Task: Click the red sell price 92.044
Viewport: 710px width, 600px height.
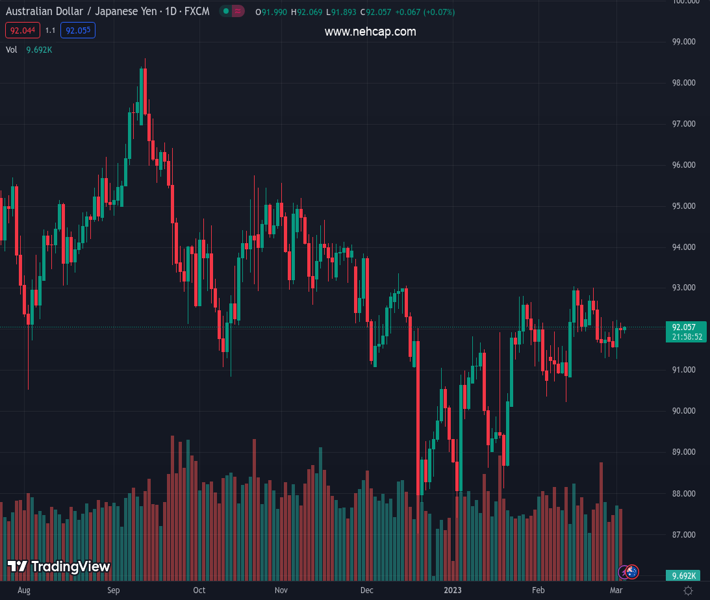Action: [22, 31]
